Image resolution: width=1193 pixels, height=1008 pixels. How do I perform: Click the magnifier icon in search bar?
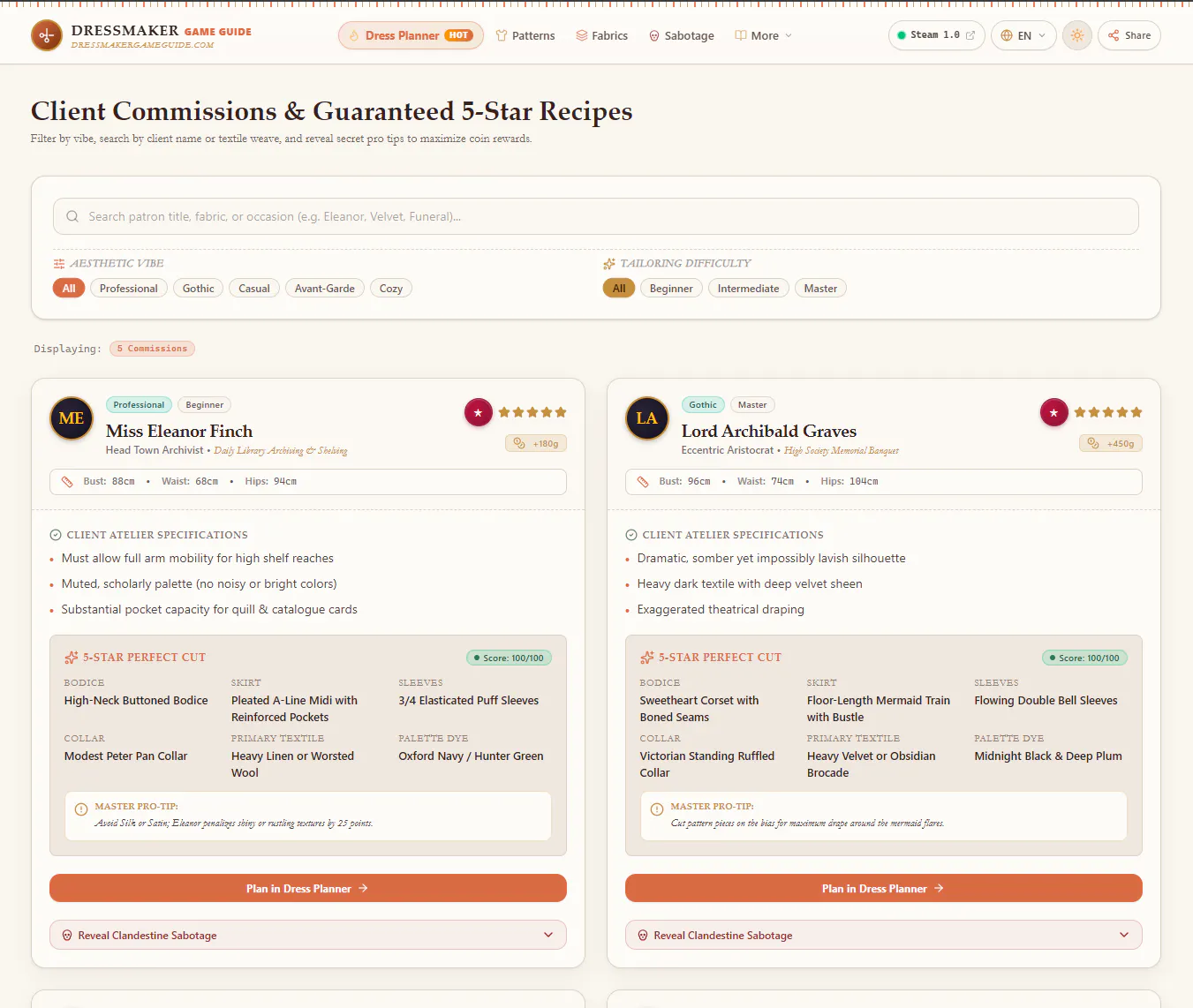click(x=72, y=216)
